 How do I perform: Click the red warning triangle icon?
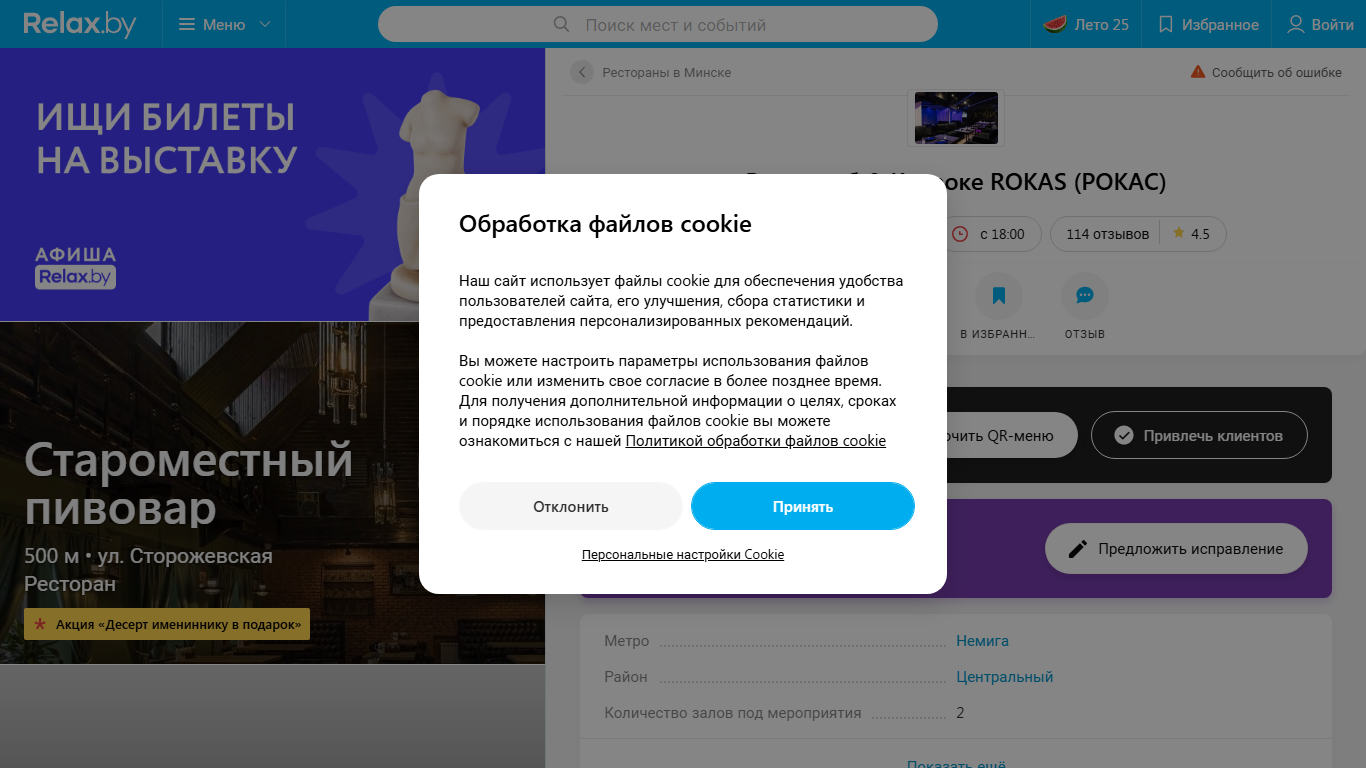pyautogui.click(x=1198, y=72)
